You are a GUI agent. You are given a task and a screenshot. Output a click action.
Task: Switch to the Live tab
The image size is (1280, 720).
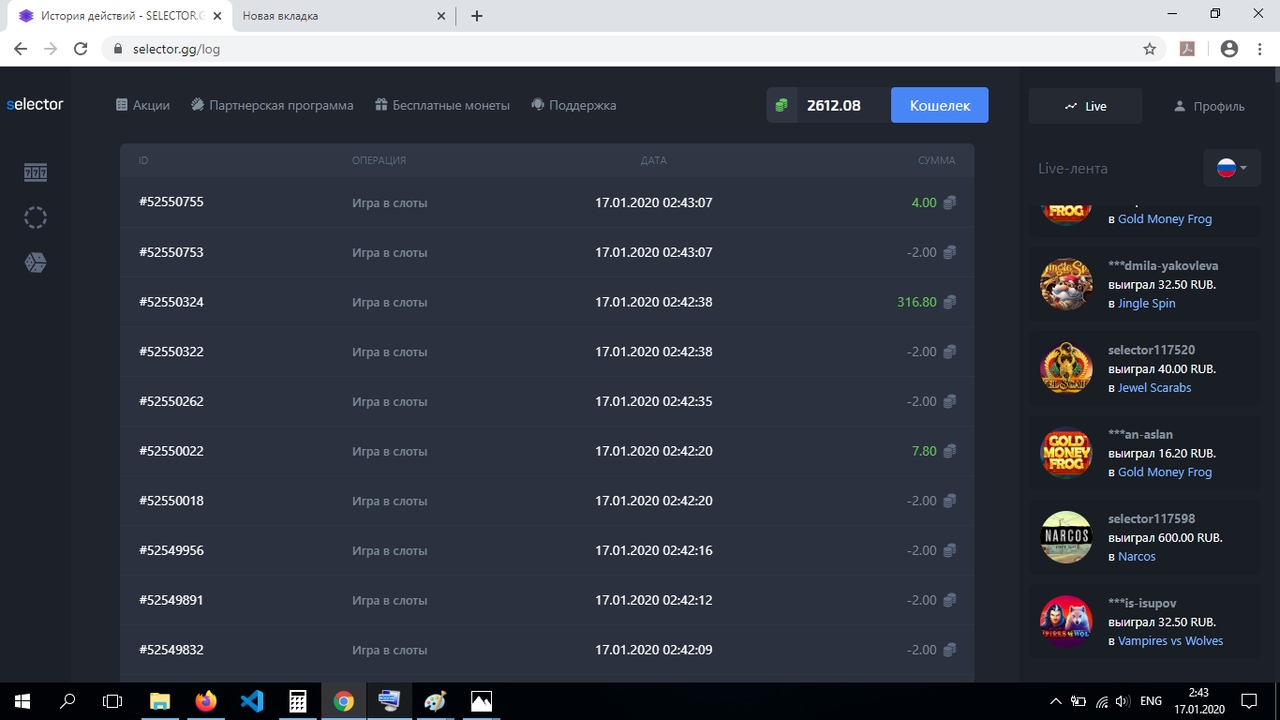pos(1085,106)
